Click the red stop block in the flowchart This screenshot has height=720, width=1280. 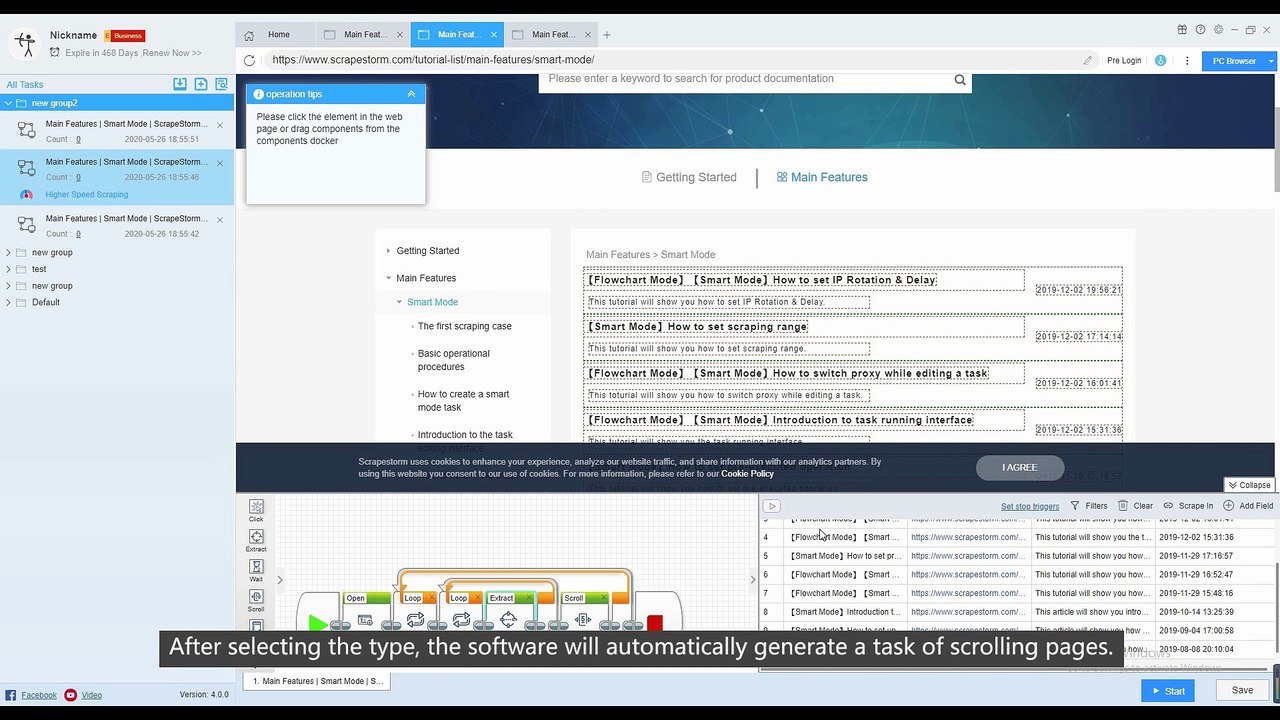(x=655, y=623)
